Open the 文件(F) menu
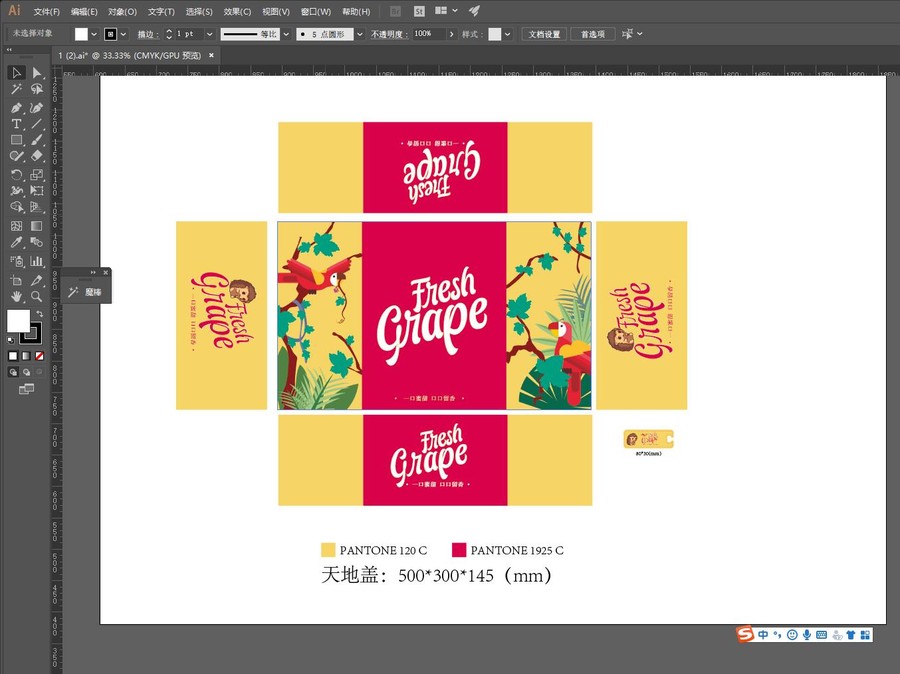Screen dimensions: 900x674 pos(46,11)
